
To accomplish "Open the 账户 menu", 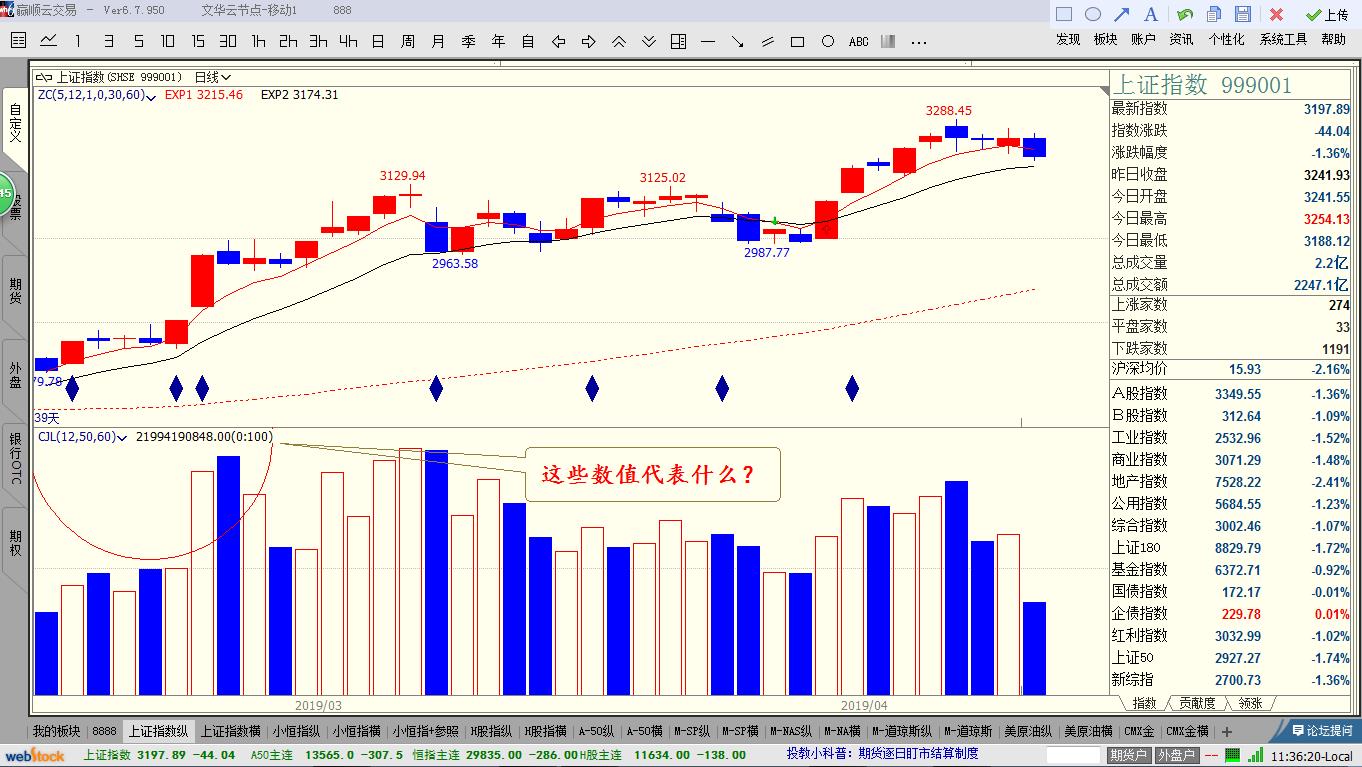I will (1143, 39).
